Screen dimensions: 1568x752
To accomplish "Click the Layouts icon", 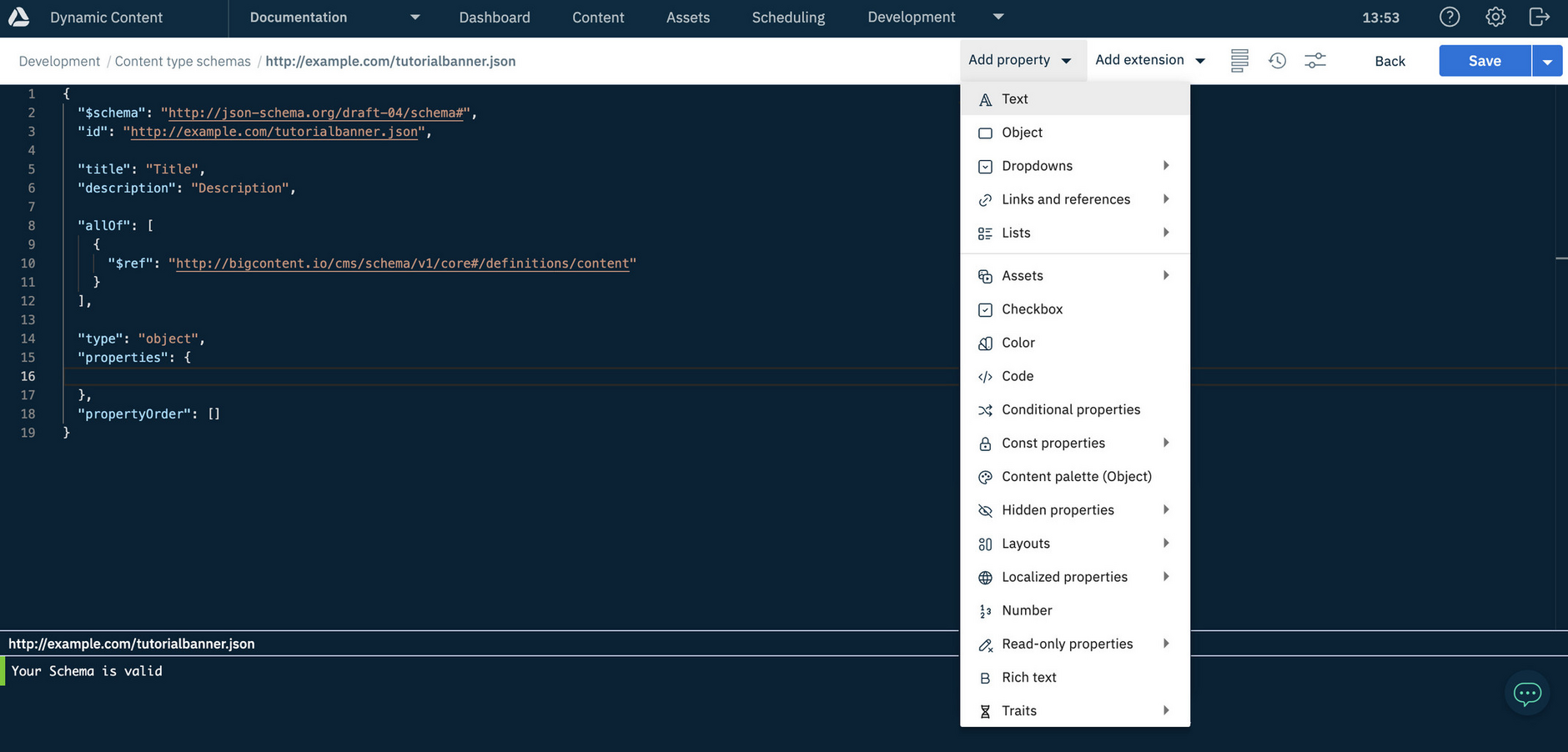I will pyautogui.click(x=985, y=544).
